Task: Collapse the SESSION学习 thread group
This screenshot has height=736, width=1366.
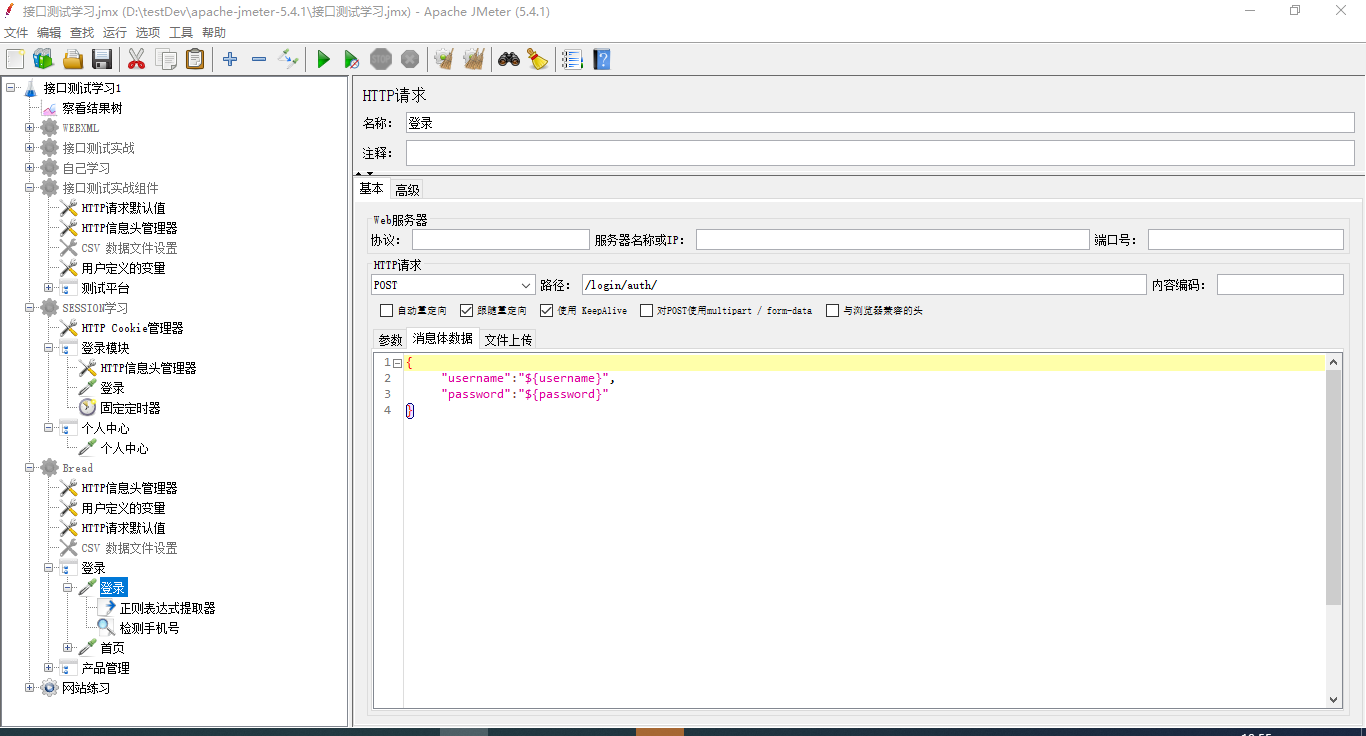Action: pyautogui.click(x=30, y=308)
